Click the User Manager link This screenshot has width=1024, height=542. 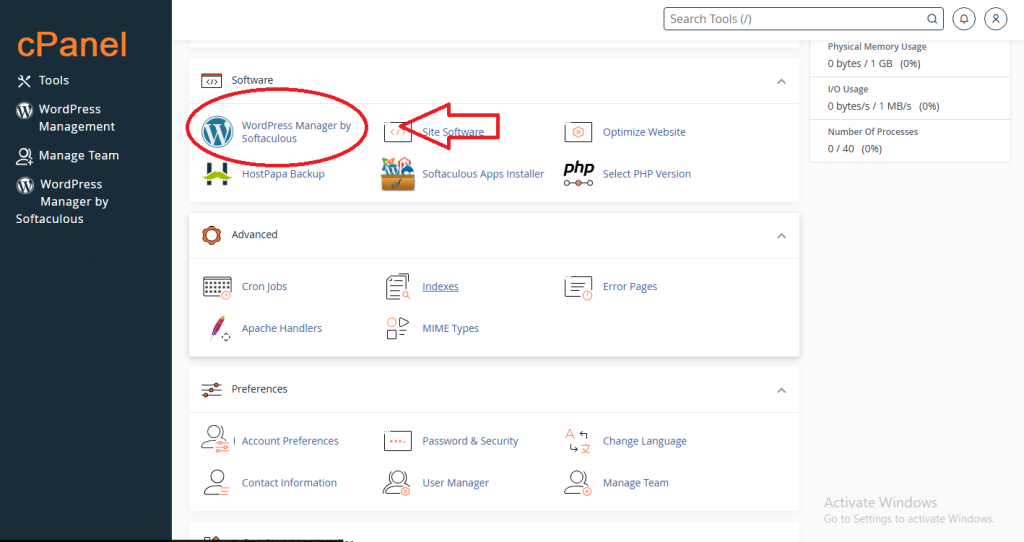[x=456, y=483]
